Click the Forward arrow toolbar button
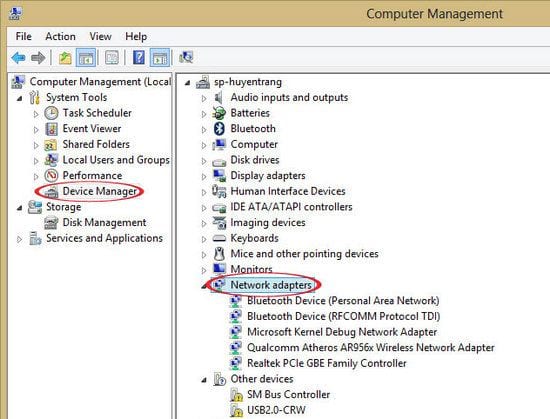550x419 pixels. (38, 58)
